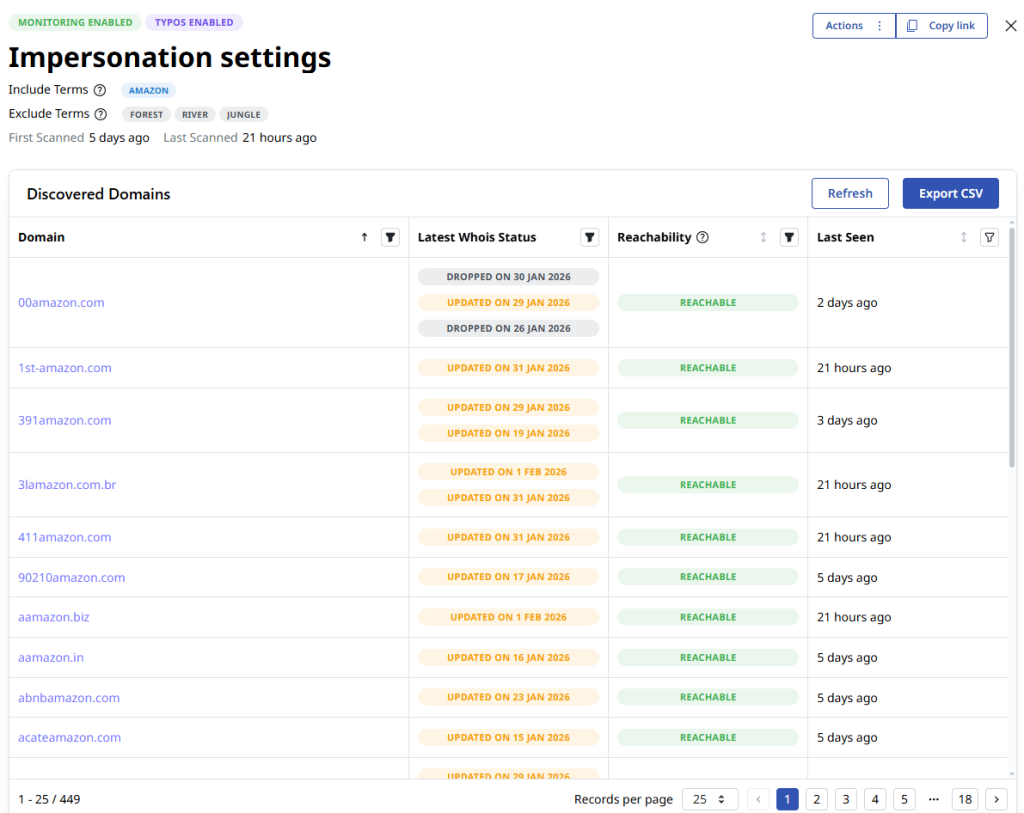
Task: Click the next page chevron
Action: (x=996, y=799)
